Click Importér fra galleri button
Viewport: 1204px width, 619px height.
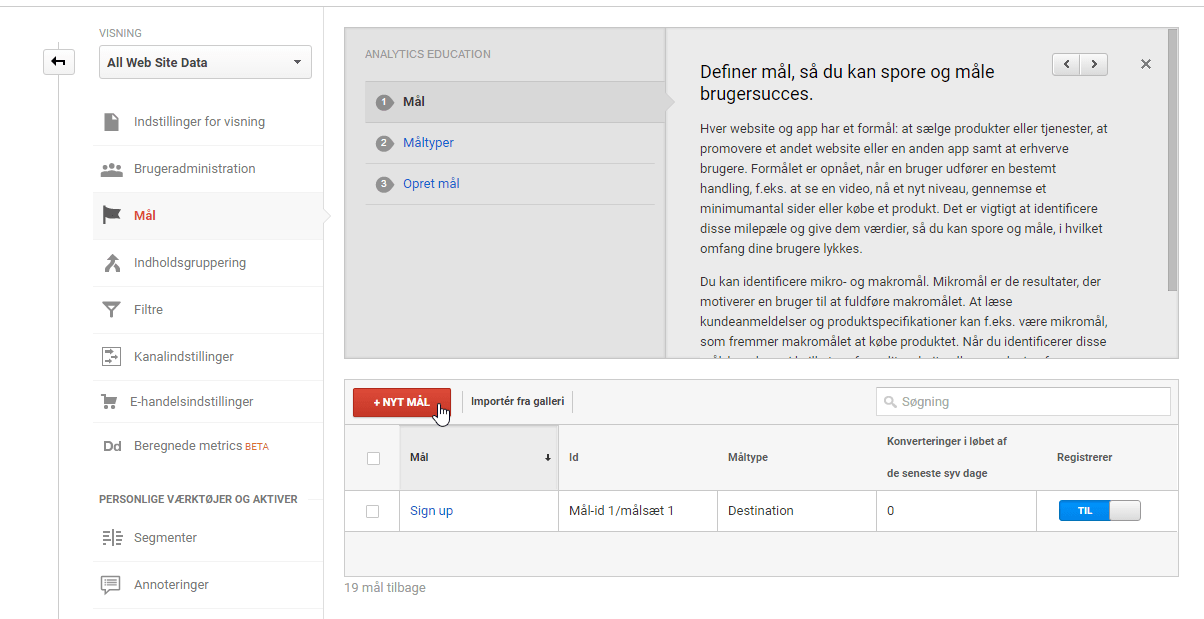(x=518, y=402)
